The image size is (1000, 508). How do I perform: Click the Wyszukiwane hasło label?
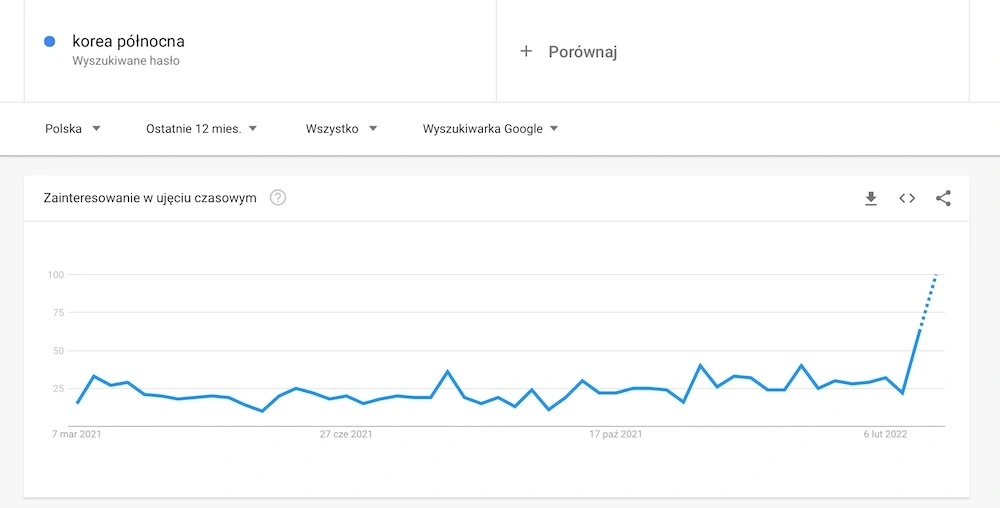coord(126,61)
